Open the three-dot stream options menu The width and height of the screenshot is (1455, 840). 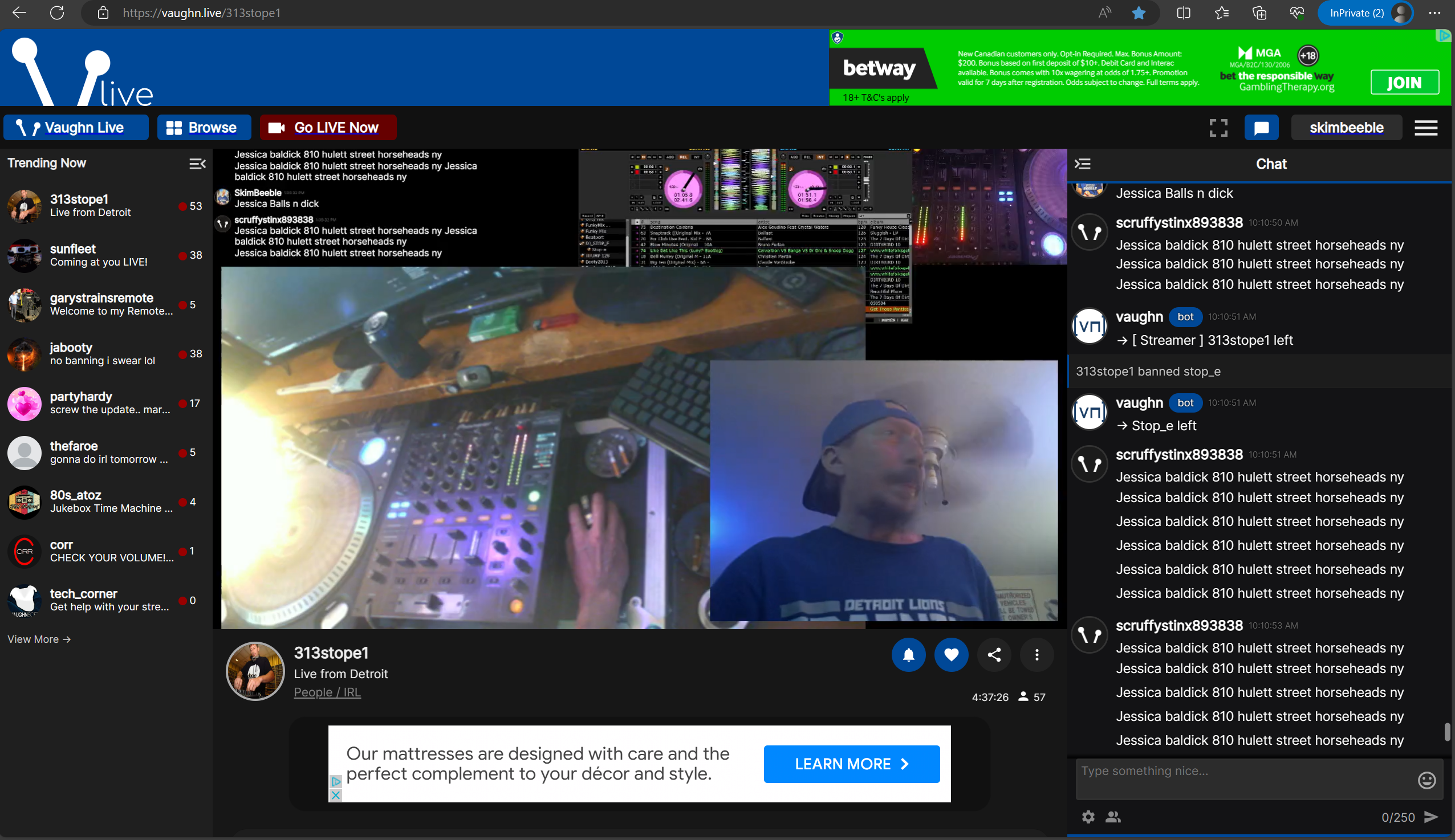click(x=1037, y=654)
